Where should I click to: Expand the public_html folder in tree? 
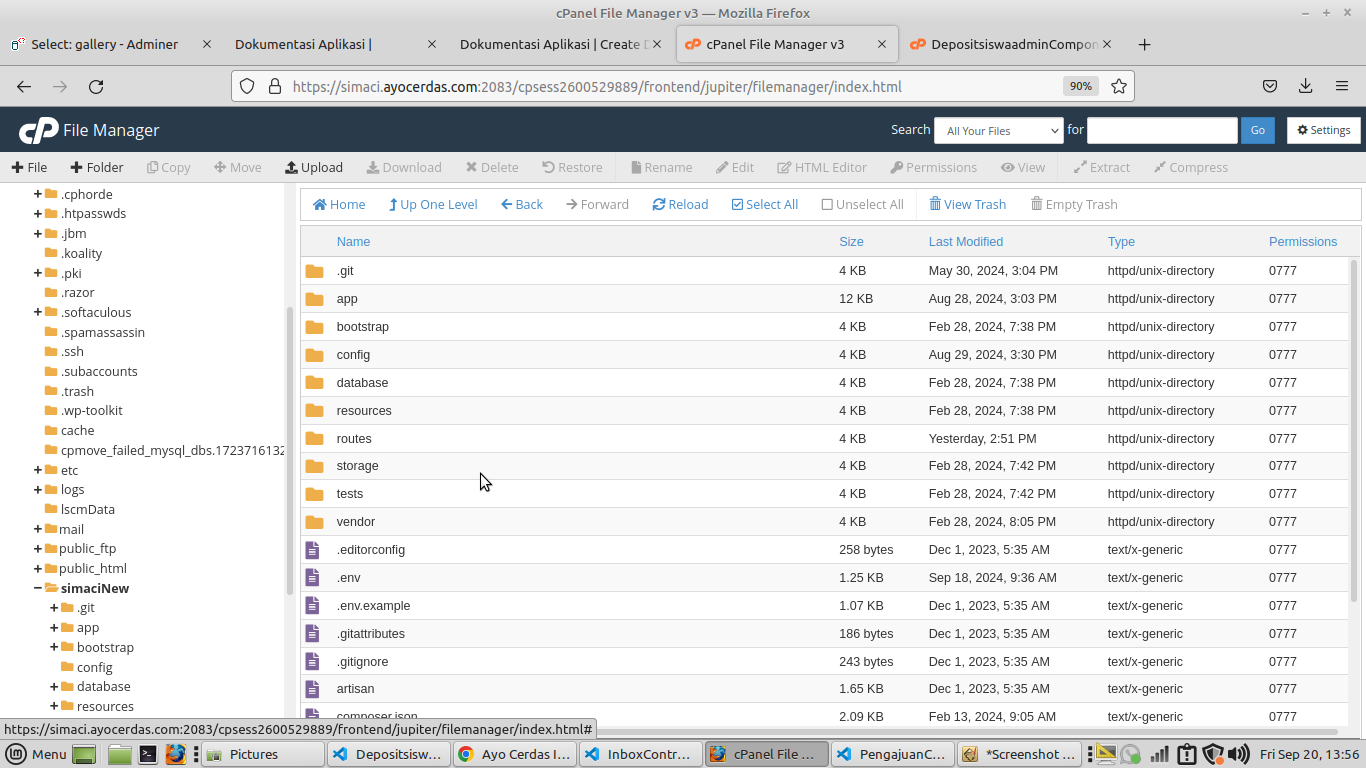[38, 568]
